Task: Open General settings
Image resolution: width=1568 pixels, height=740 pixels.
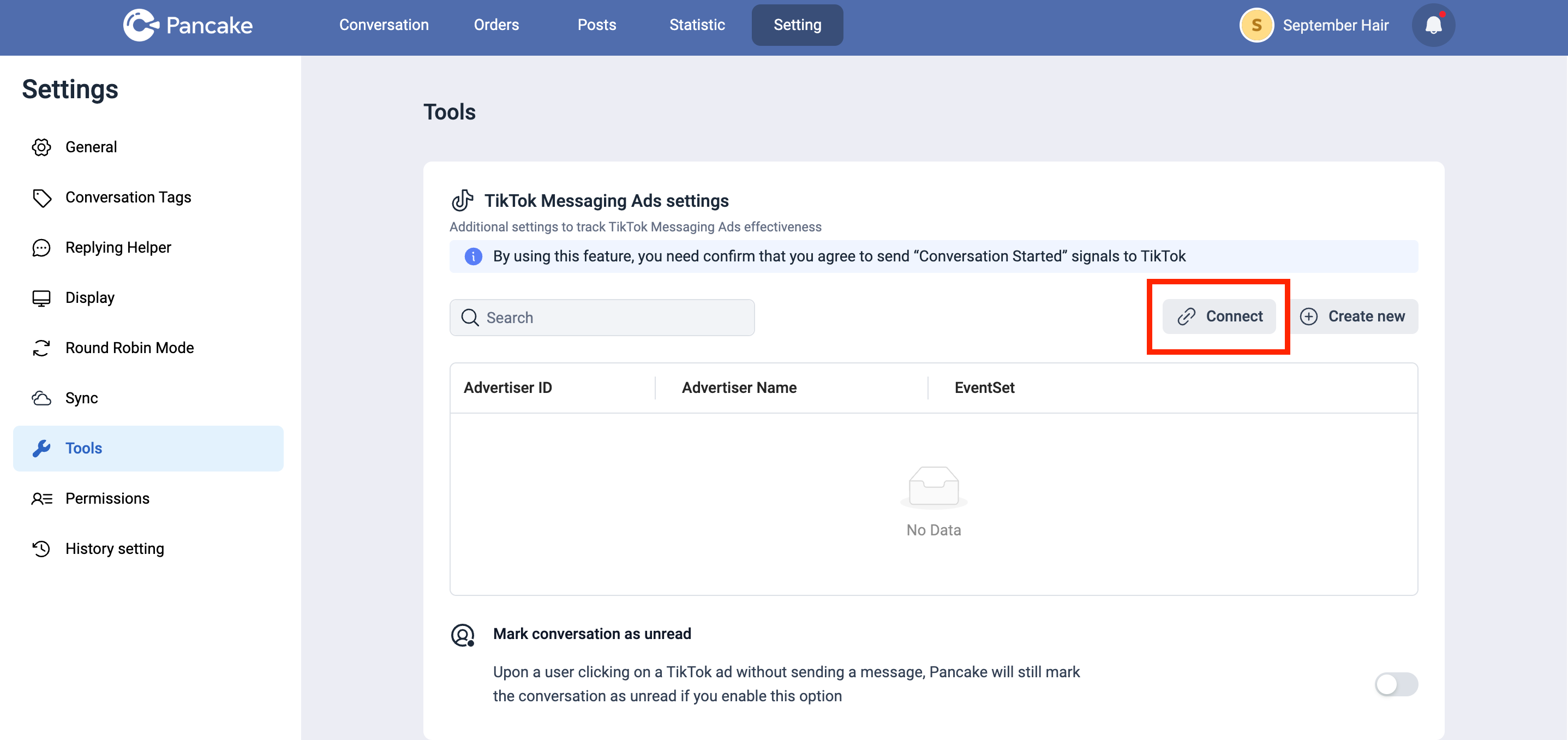Action: 148,147
